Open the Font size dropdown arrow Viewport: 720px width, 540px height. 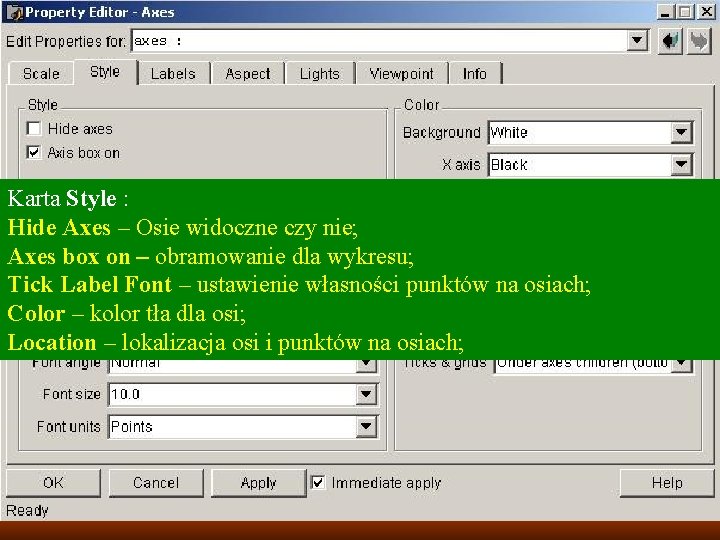[366, 394]
